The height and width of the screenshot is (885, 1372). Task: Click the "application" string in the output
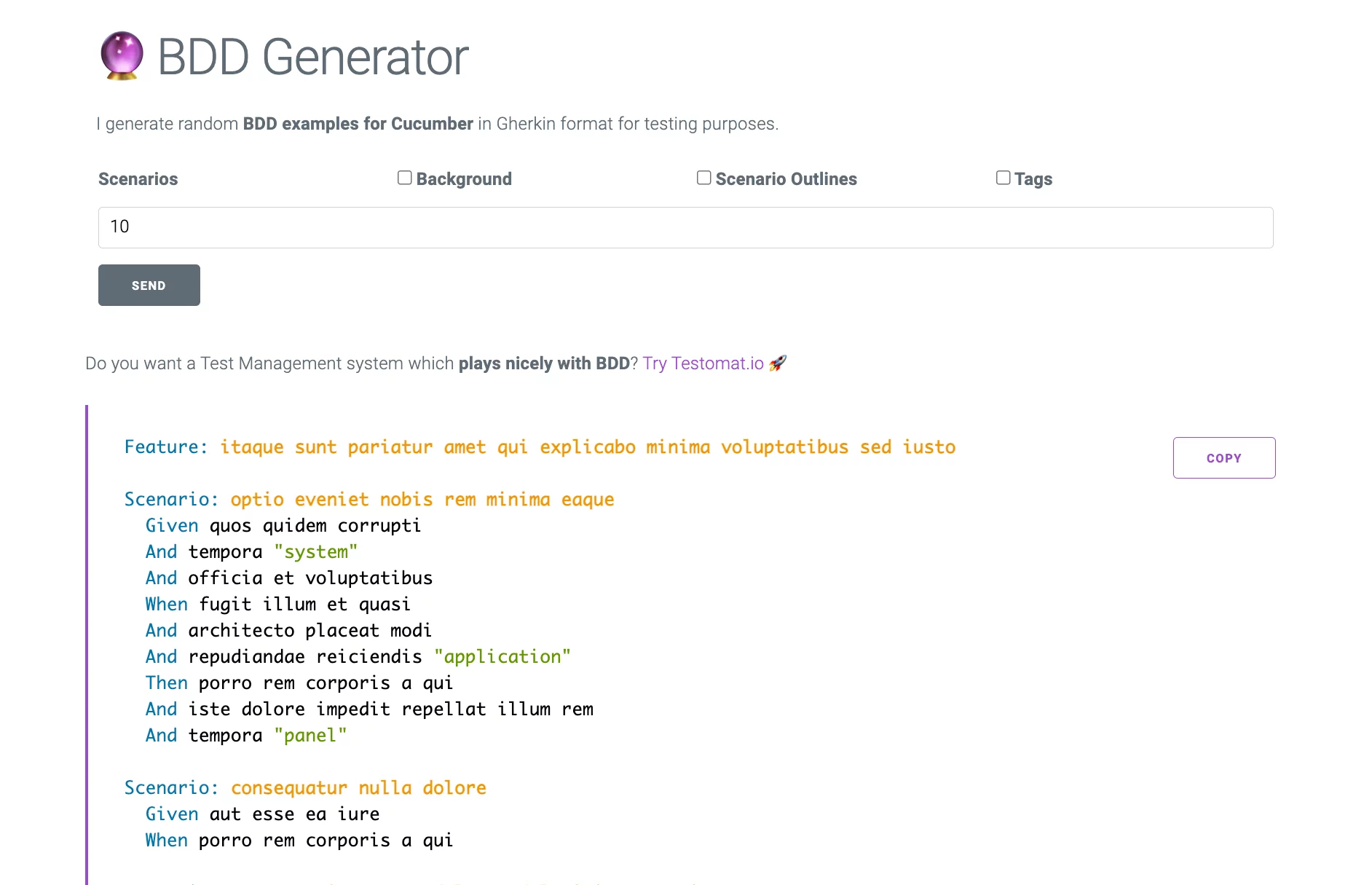click(502, 656)
